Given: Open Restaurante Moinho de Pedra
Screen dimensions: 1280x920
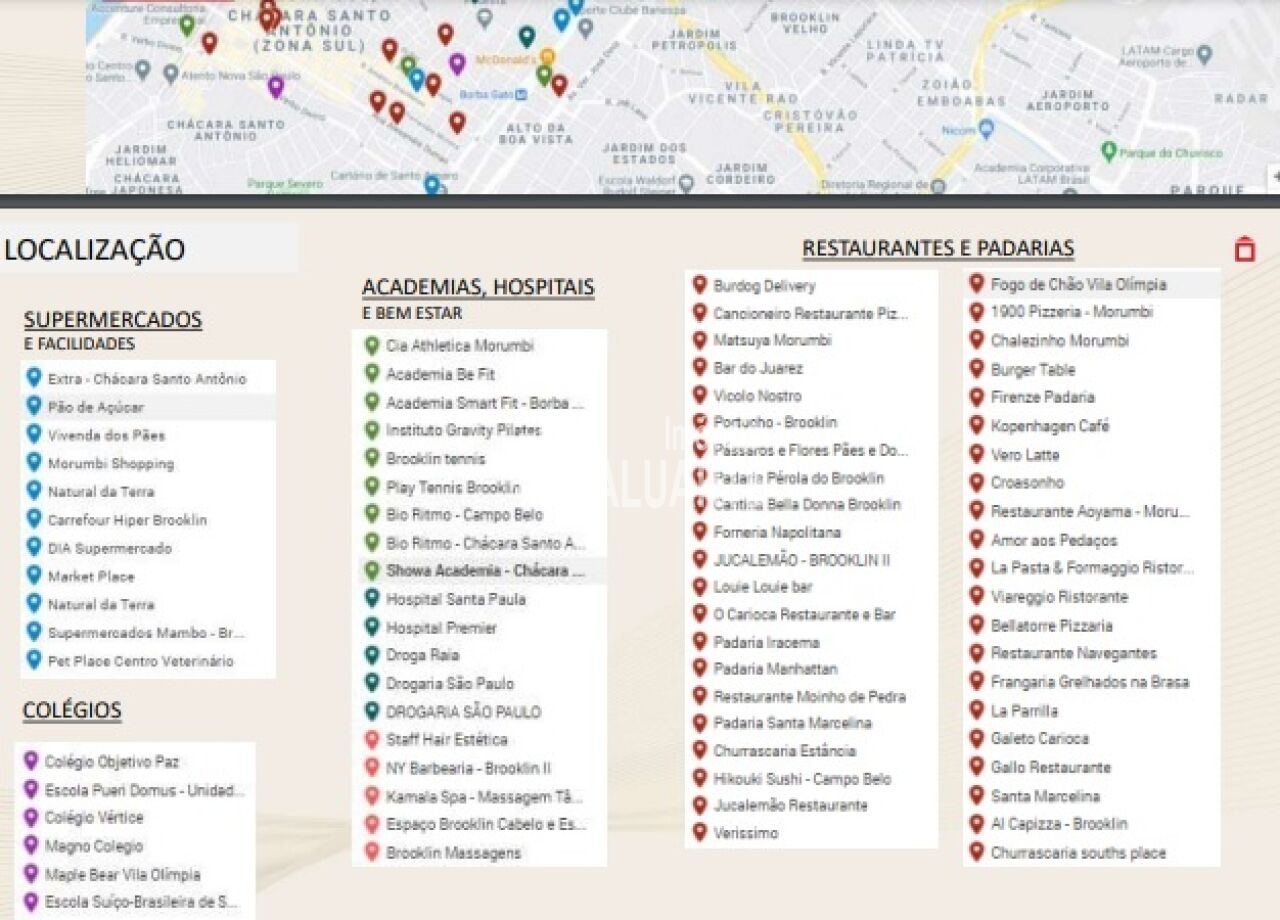Looking at the screenshot, I should pos(811,696).
